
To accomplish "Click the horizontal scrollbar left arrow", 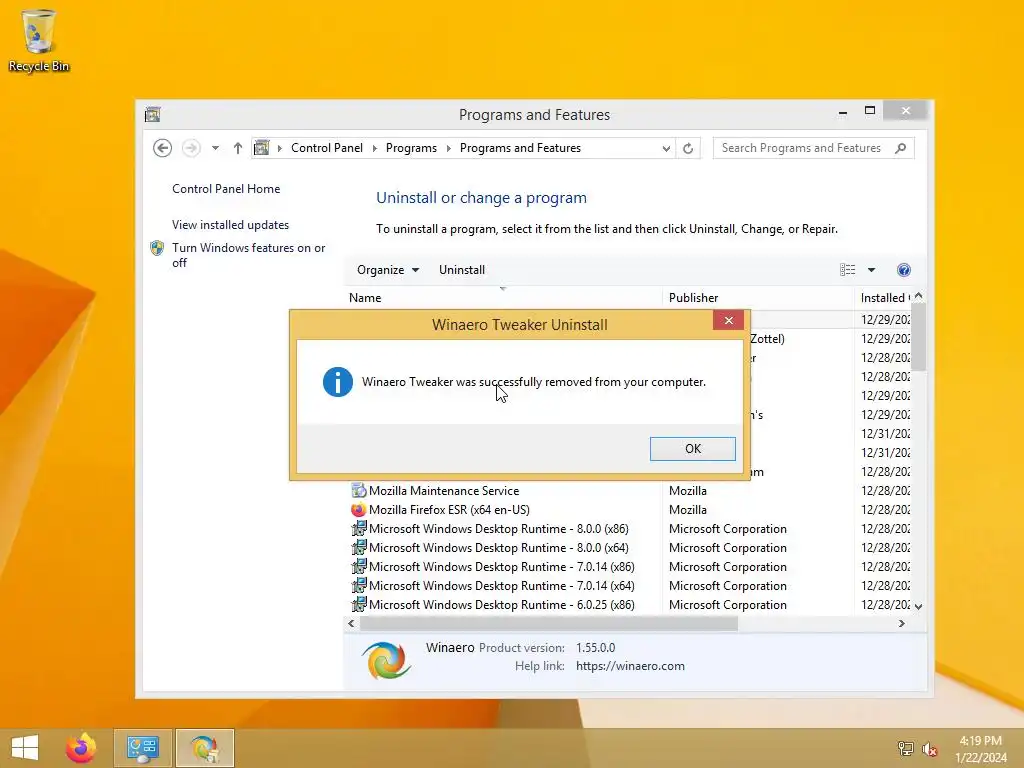I will coord(351,624).
